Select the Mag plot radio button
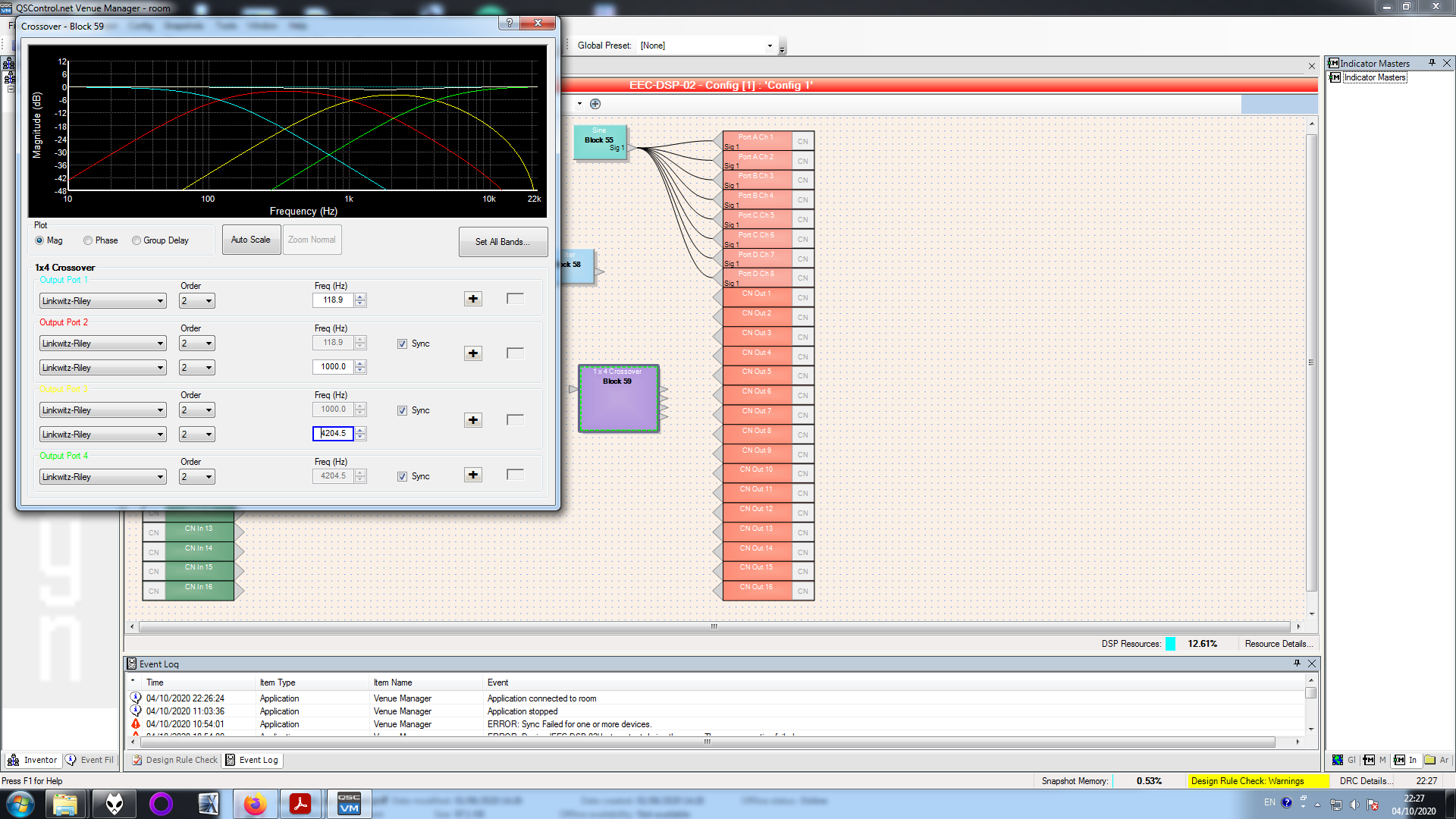 (x=39, y=240)
